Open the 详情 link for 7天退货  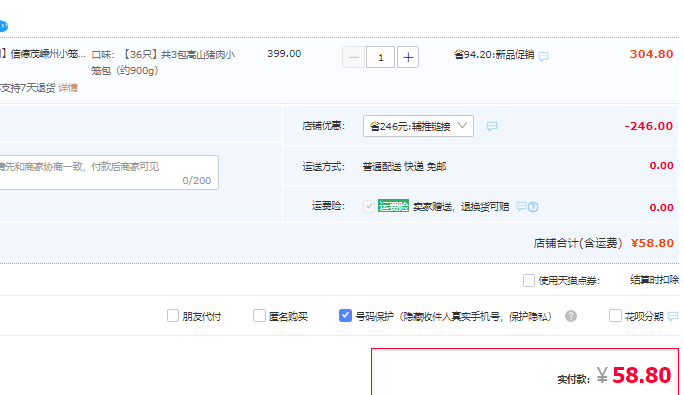[68, 88]
